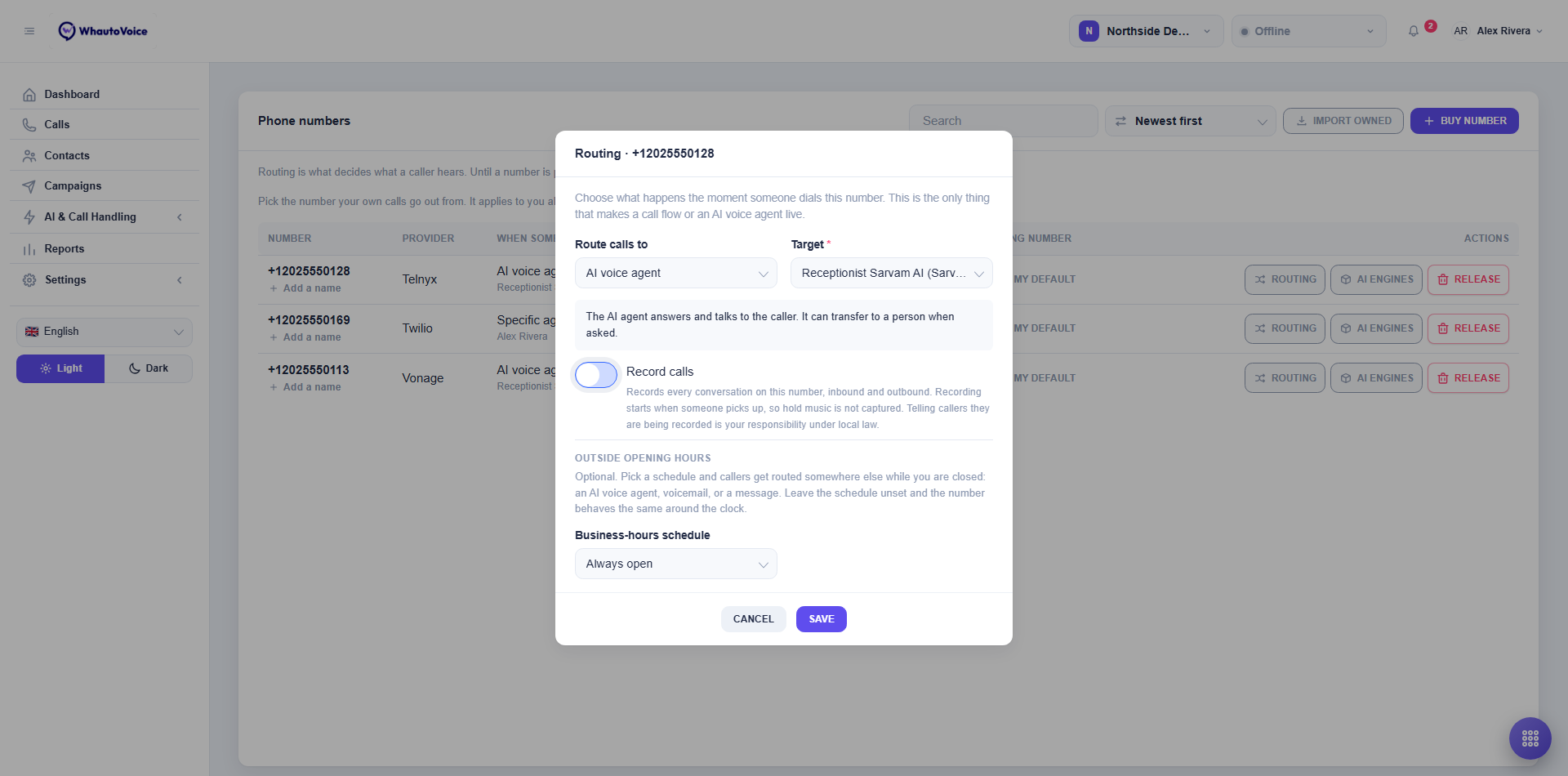Screen dimensions: 1568x776
Task: Open the Newest first sort dropdown
Action: (x=1190, y=121)
